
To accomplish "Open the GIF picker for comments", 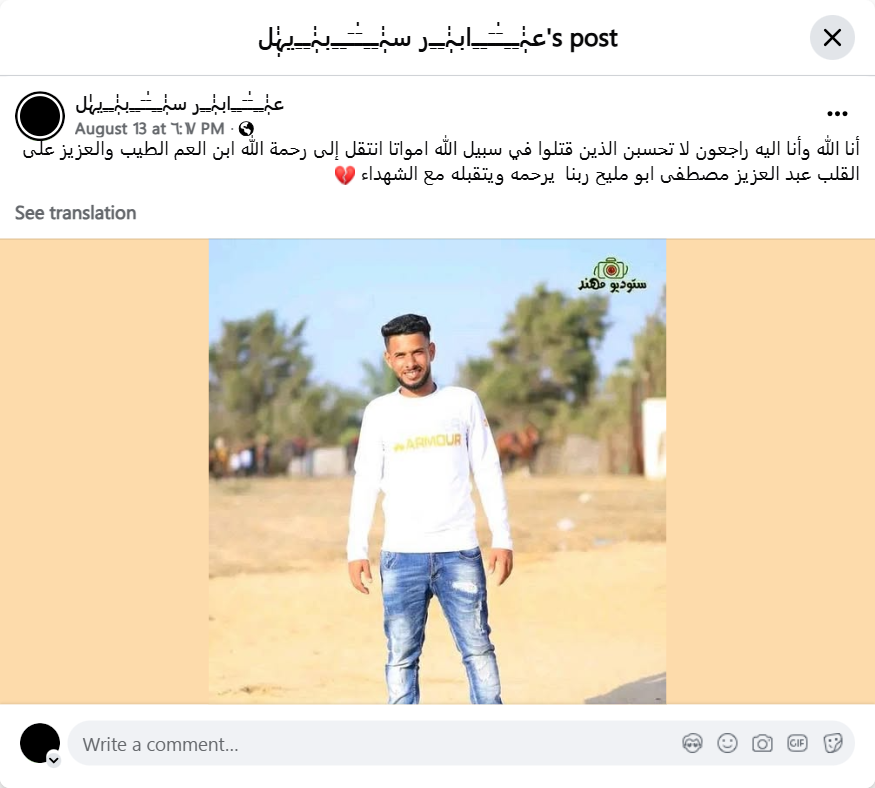I will (797, 743).
